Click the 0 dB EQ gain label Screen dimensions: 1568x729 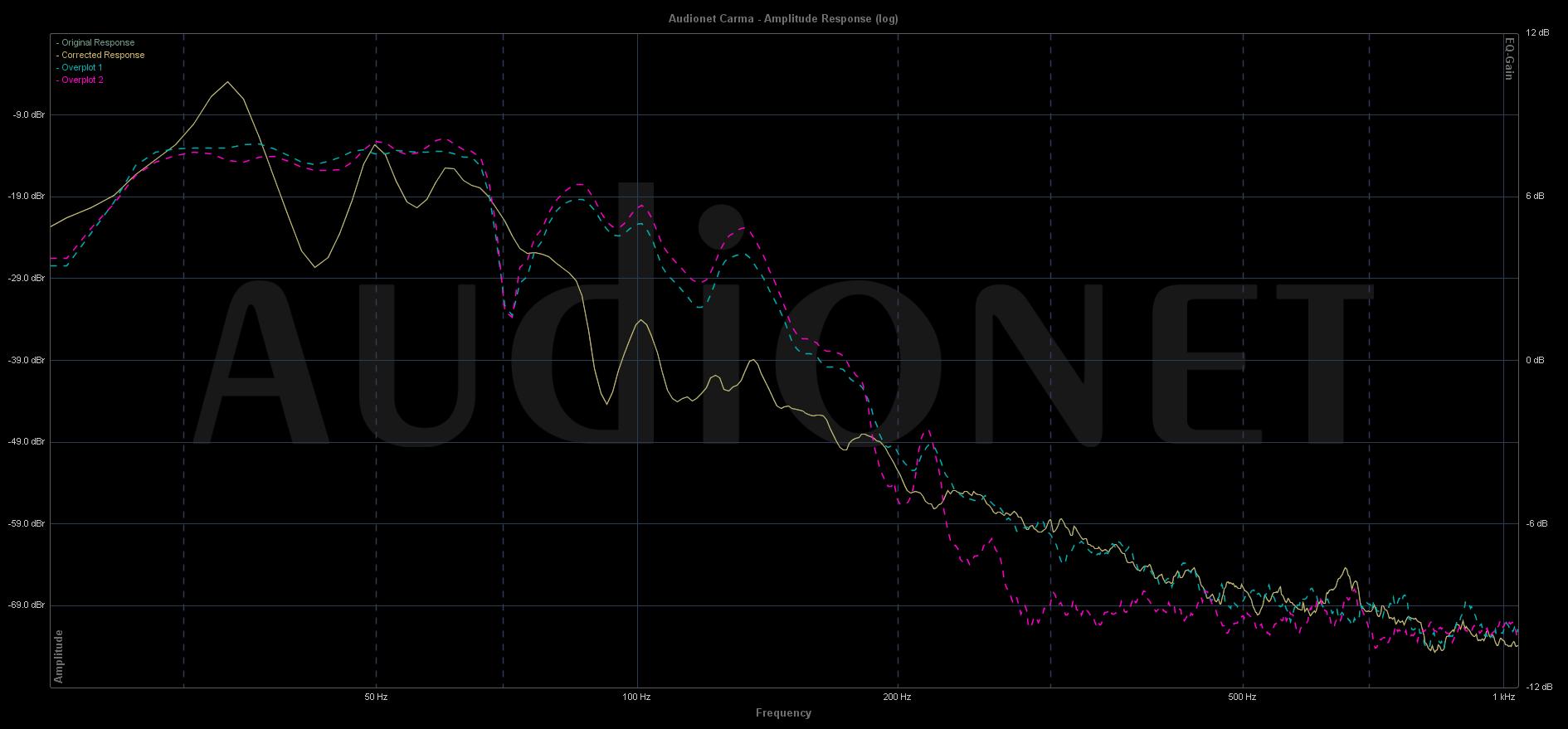pyautogui.click(x=1535, y=360)
